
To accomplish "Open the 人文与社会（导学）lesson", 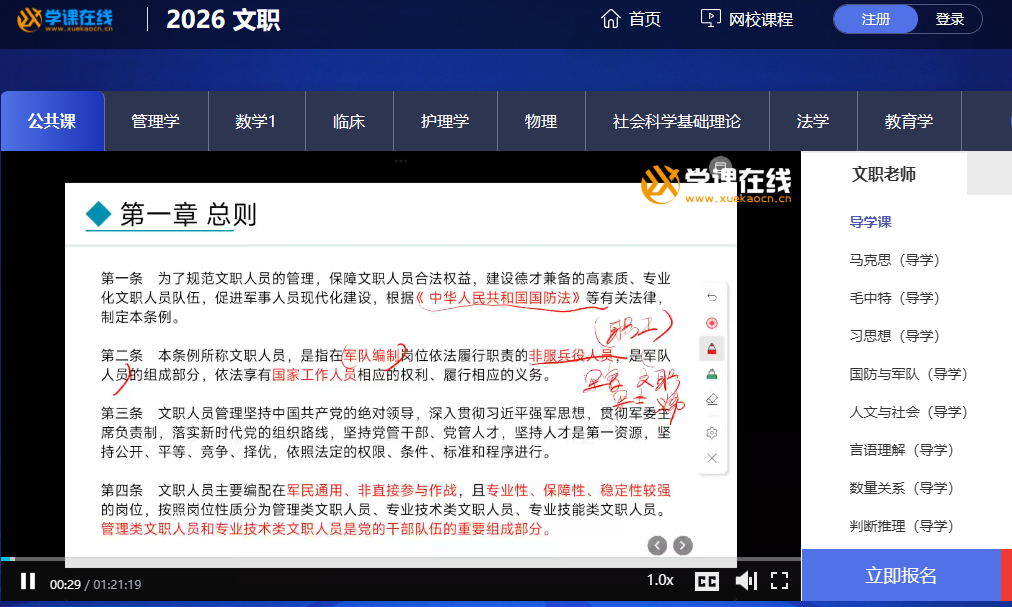I will (x=909, y=412).
